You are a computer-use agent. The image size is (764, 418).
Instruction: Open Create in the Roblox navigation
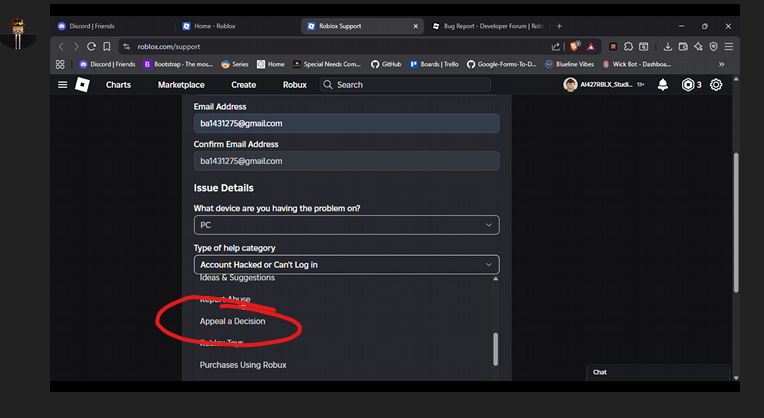point(244,85)
